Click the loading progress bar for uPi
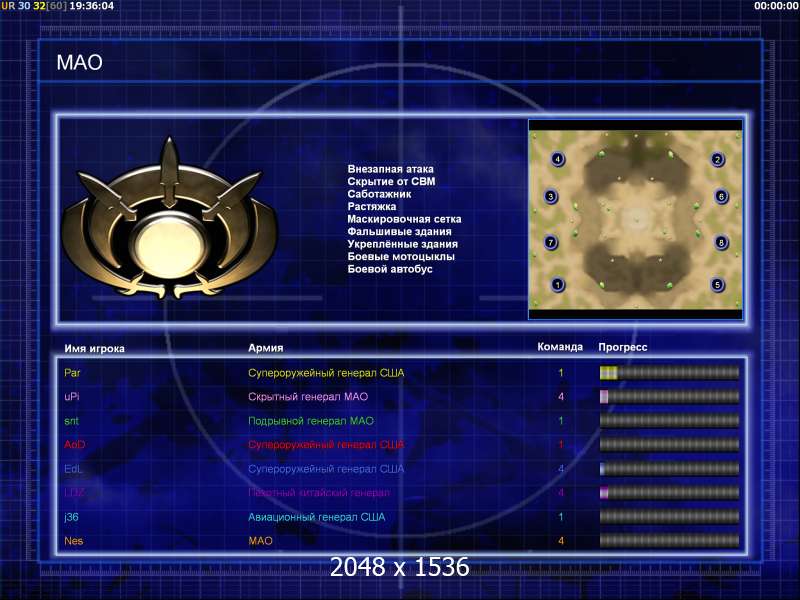Screen dimensions: 800x600 click(669, 396)
